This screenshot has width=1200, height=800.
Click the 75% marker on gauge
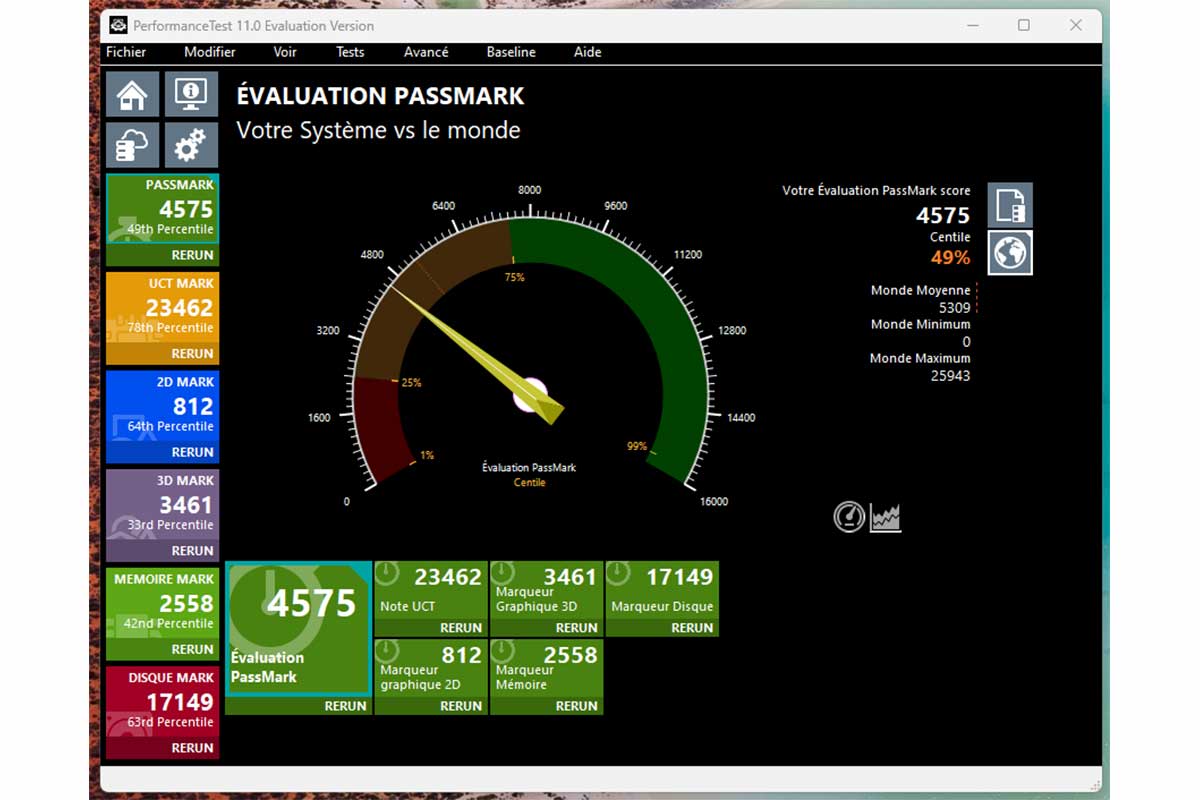click(514, 277)
